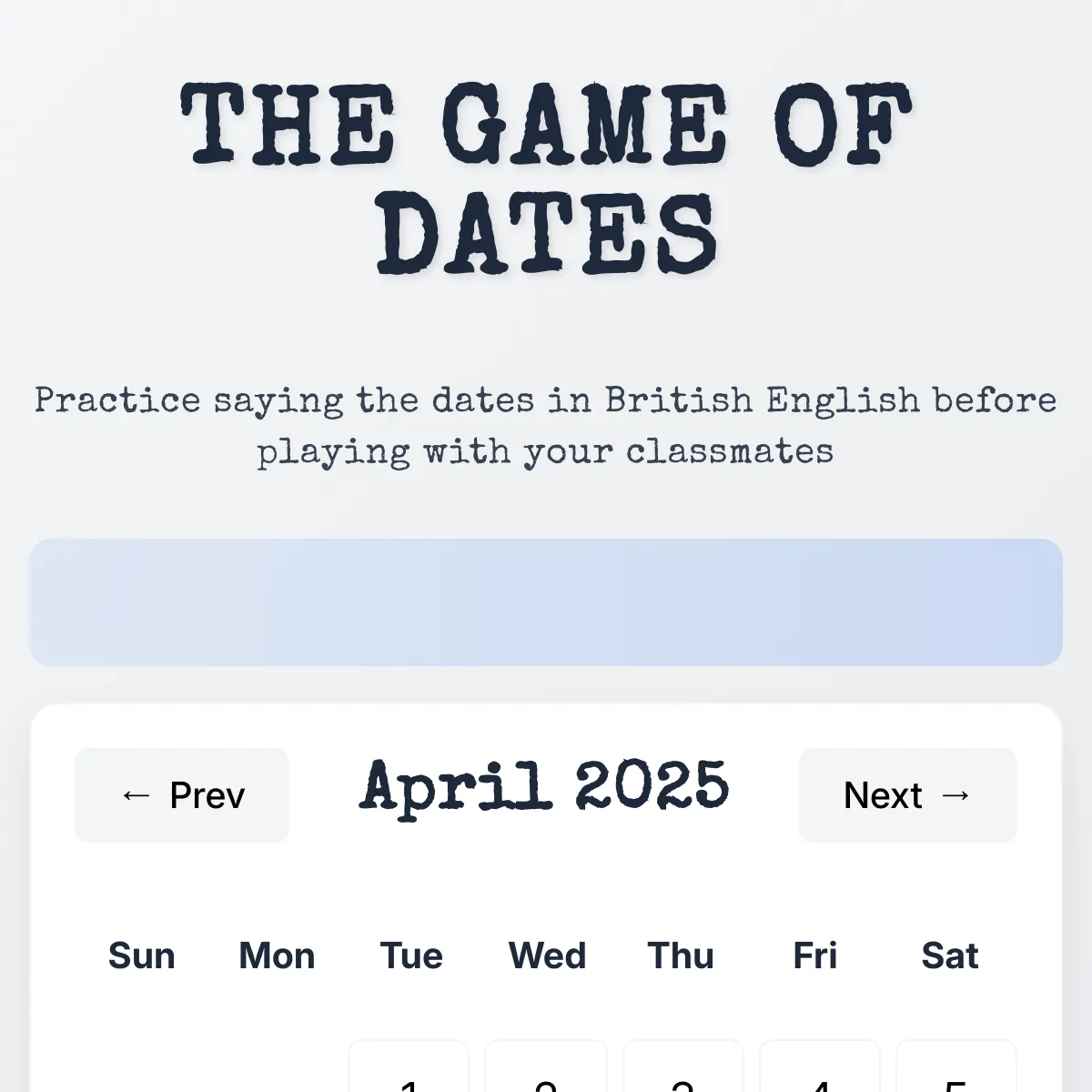The height and width of the screenshot is (1092, 1092).
Task: Advance to next month with Next button
Action: pyautogui.click(x=908, y=795)
